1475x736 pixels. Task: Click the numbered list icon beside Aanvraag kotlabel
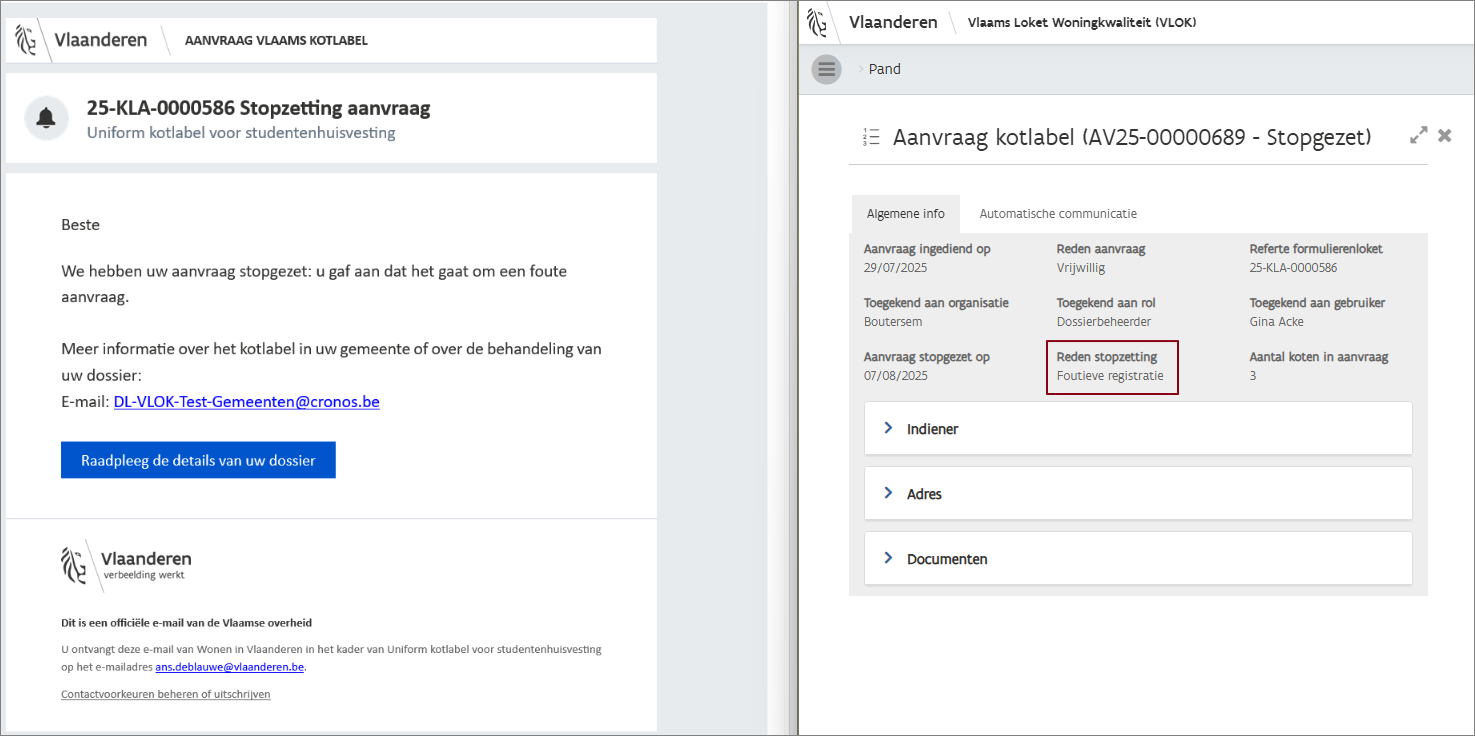pos(871,137)
